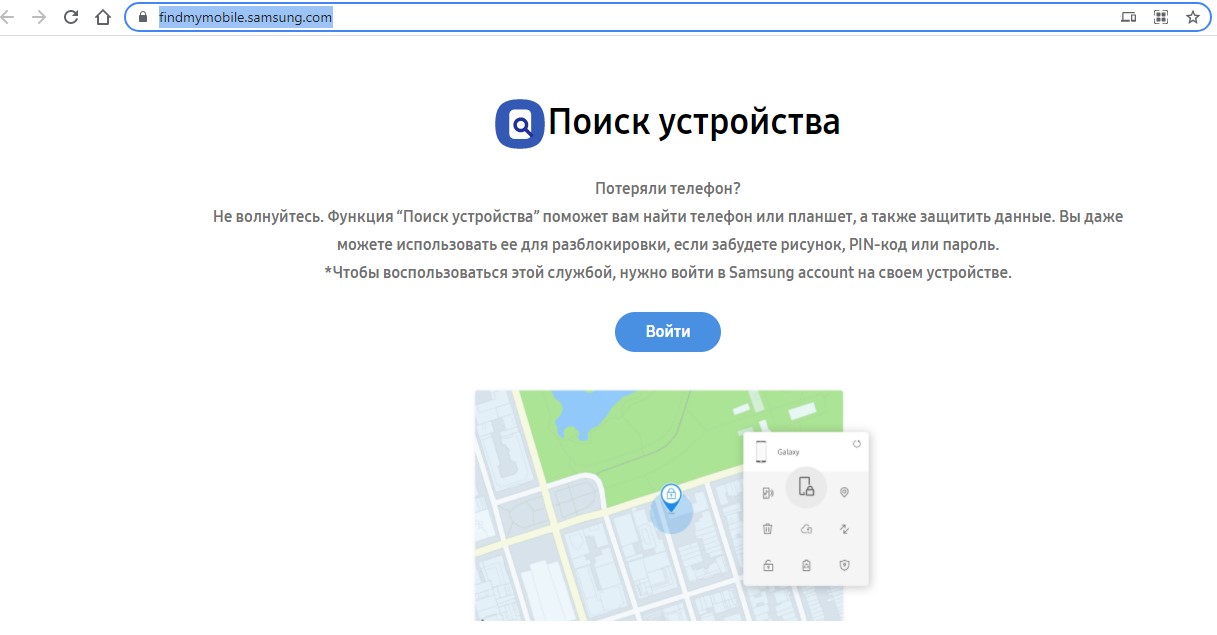Go forward with the browser arrow

tap(39, 17)
